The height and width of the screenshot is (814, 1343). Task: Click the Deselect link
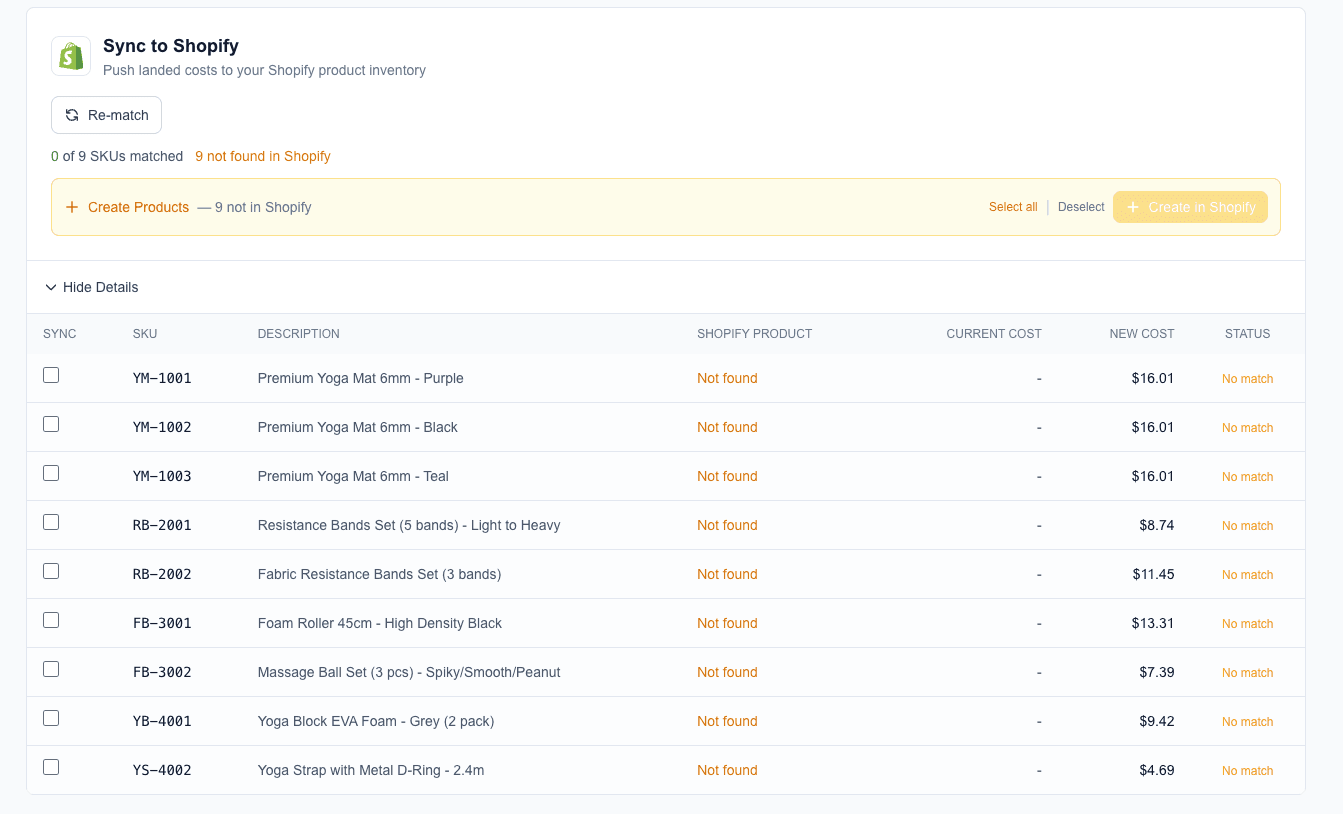[x=1081, y=207]
